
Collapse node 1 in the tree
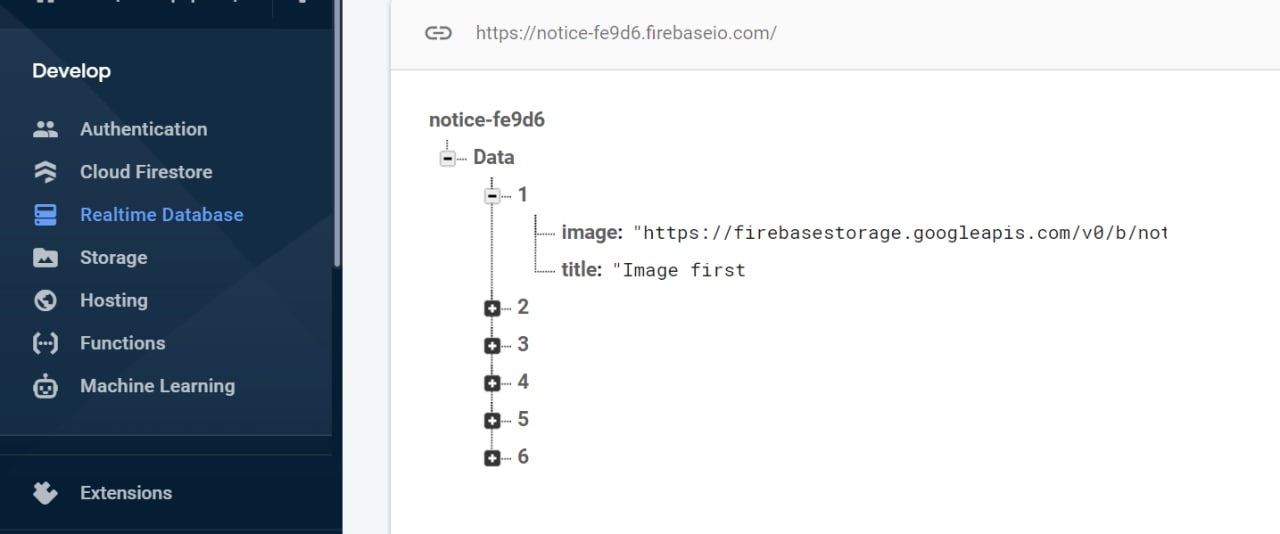(x=492, y=195)
